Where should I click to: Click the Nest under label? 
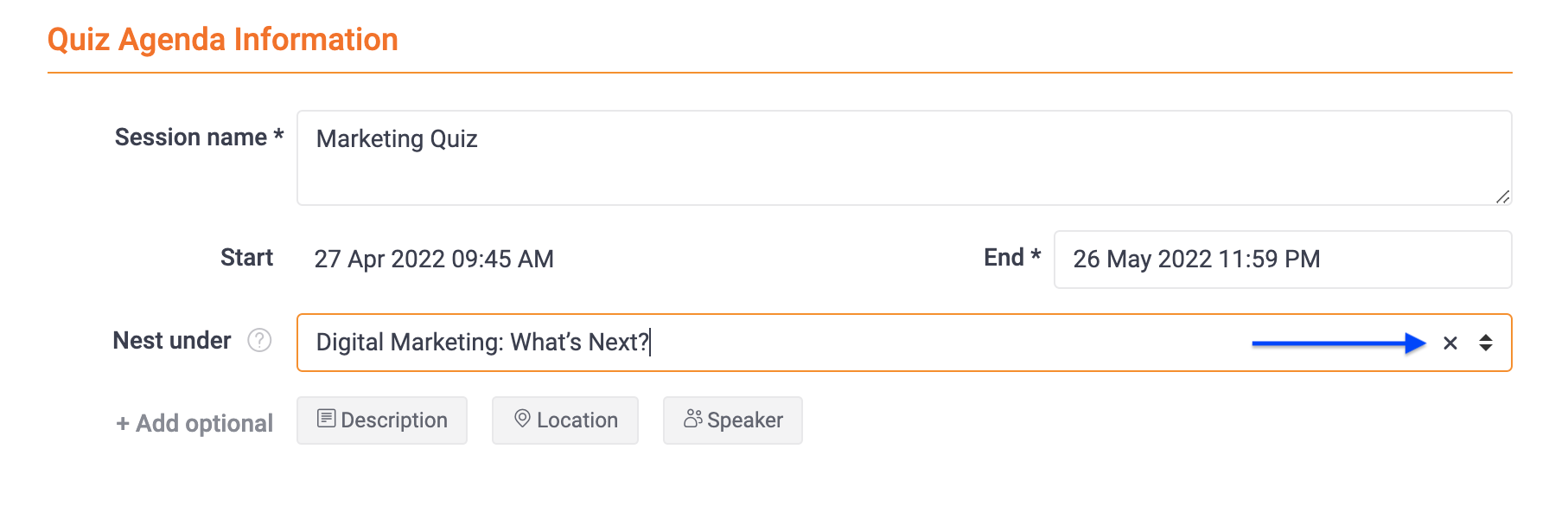[172, 341]
